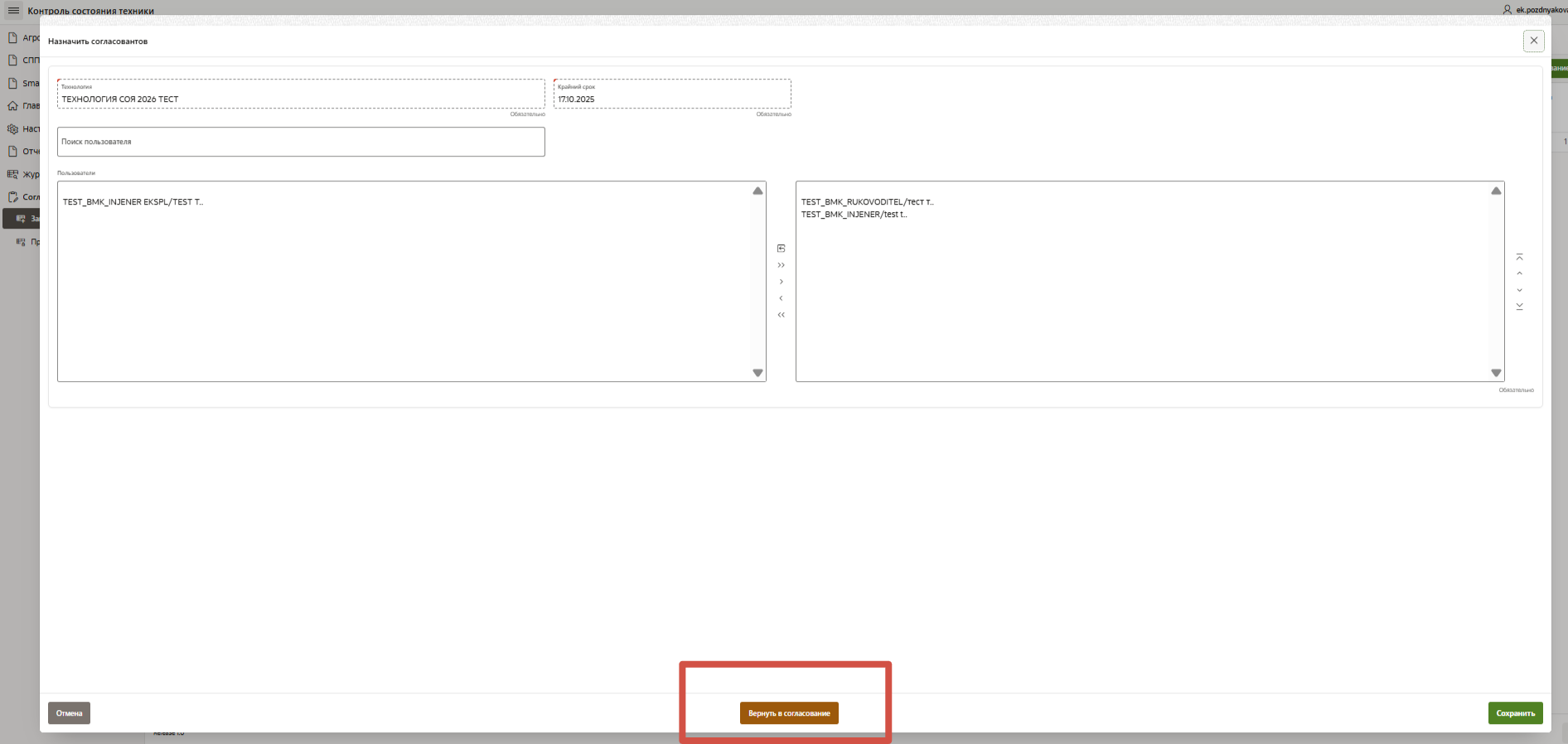This screenshot has height=744, width=1568.
Task: Open the hamburger navigation menu
Action: click(x=13, y=11)
